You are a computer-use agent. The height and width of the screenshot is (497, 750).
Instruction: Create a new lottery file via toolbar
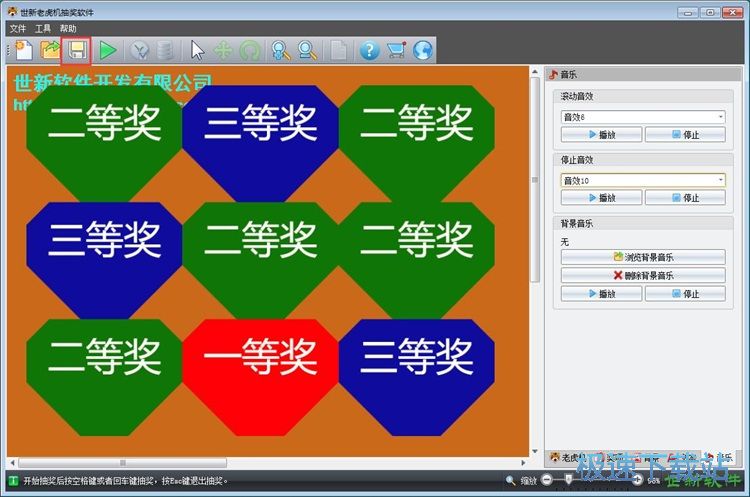(x=23, y=50)
